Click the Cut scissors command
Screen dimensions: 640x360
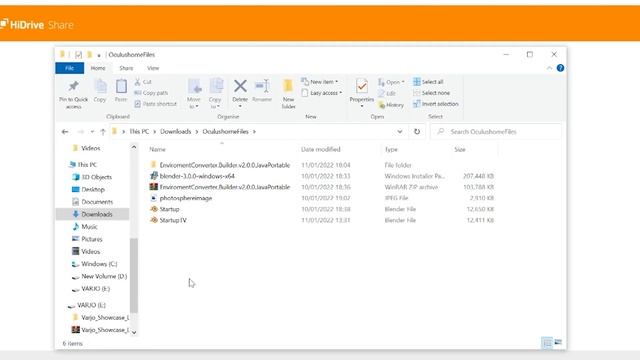click(x=143, y=82)
